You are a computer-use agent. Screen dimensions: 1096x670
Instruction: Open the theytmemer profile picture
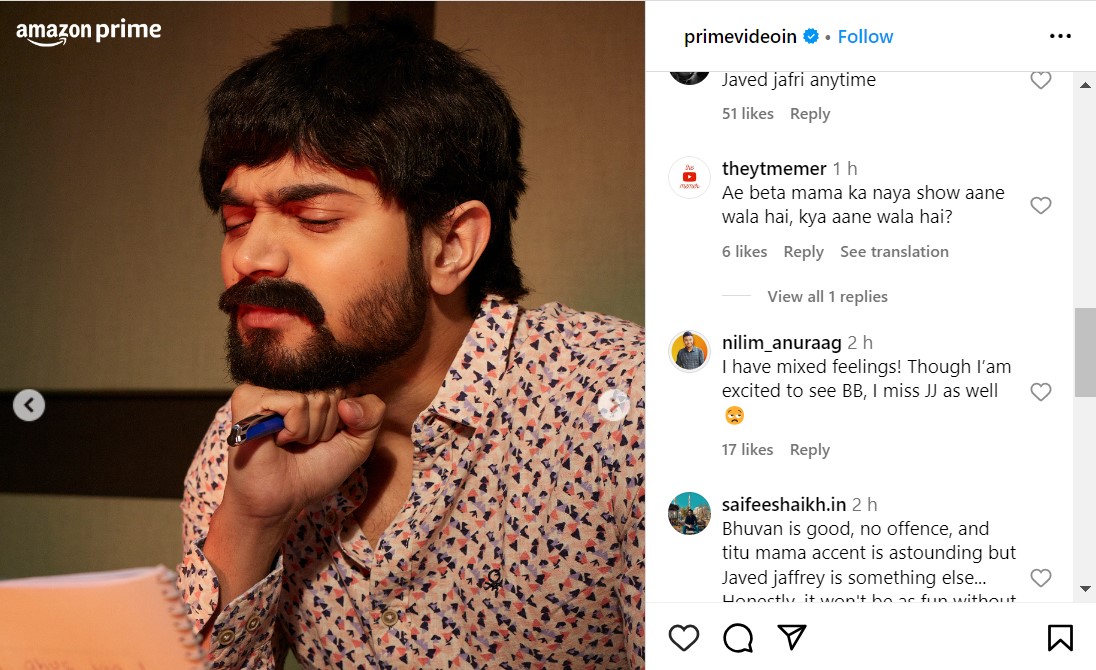pyautogui.click(x=689, y=178)
